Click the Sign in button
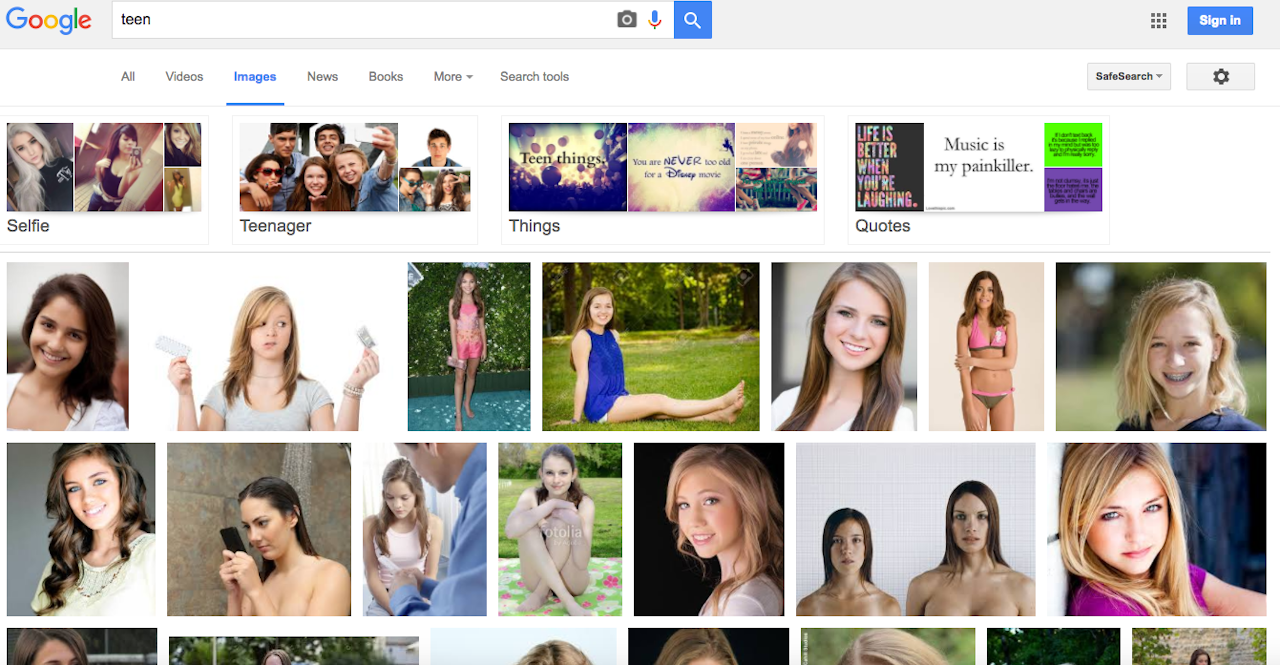The image size is (1280, 665). pyautogui.click(x=1219, y=20)
